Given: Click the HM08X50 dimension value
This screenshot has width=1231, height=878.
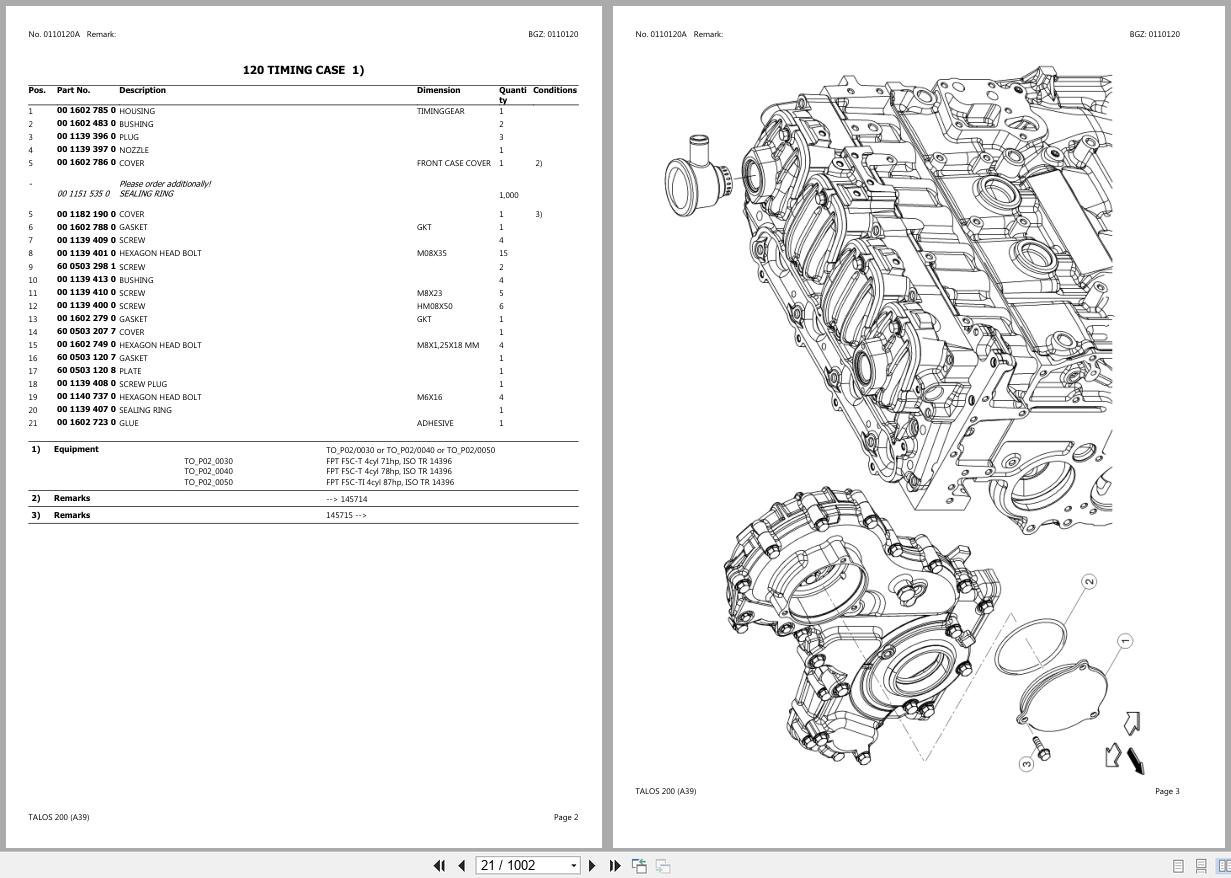Looking at the screenshot, I should point(435,306).
